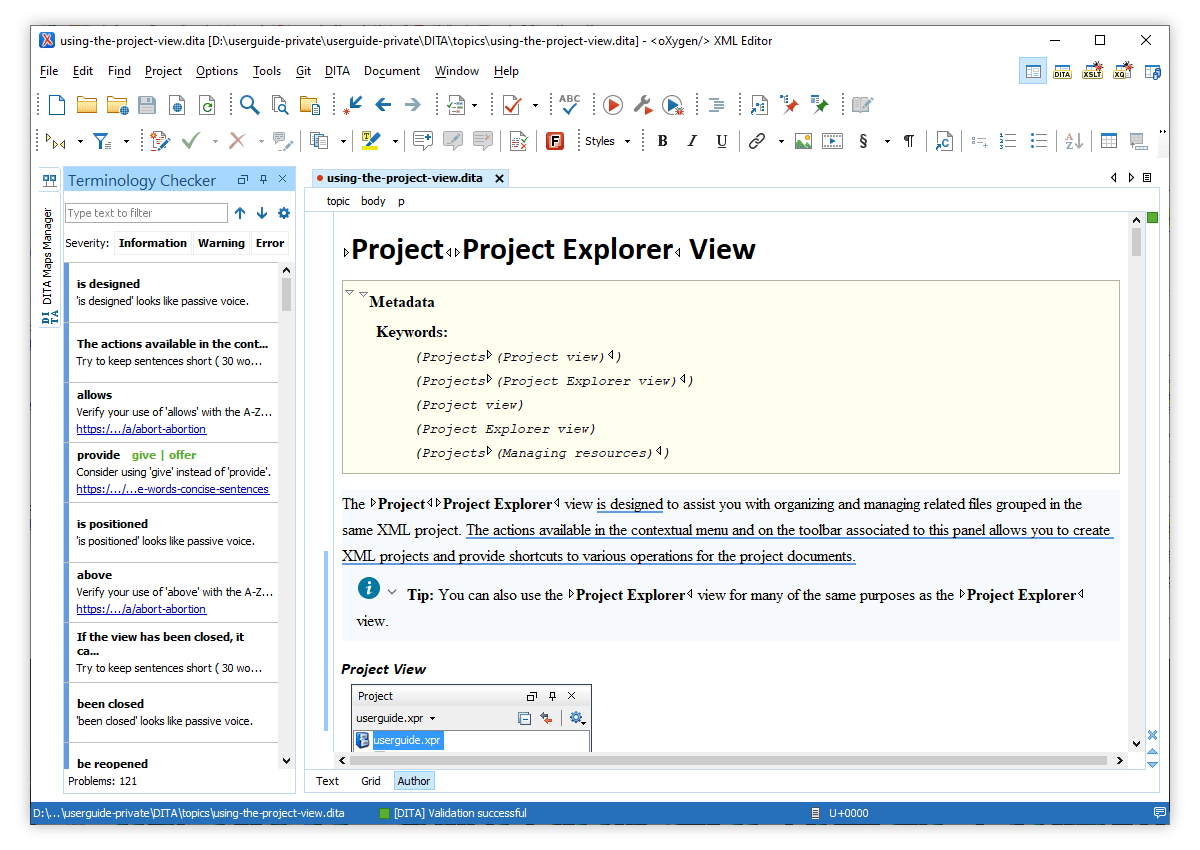Click the Reload document icon

pyautogui.click(x=207, y=105)
